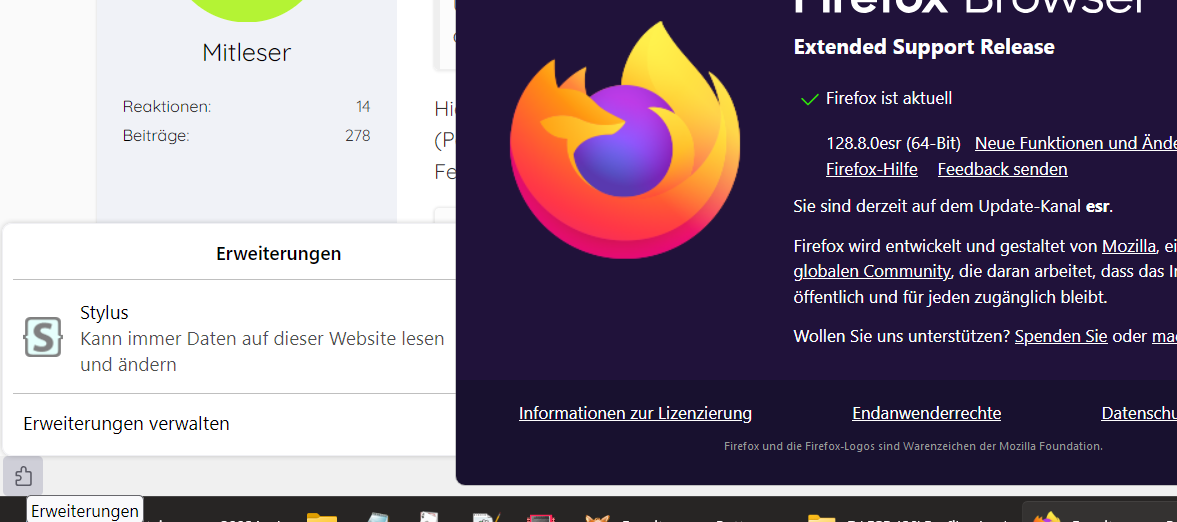
Task: Open Erweiterungen verwalten
Action: [x=126, y=424]
